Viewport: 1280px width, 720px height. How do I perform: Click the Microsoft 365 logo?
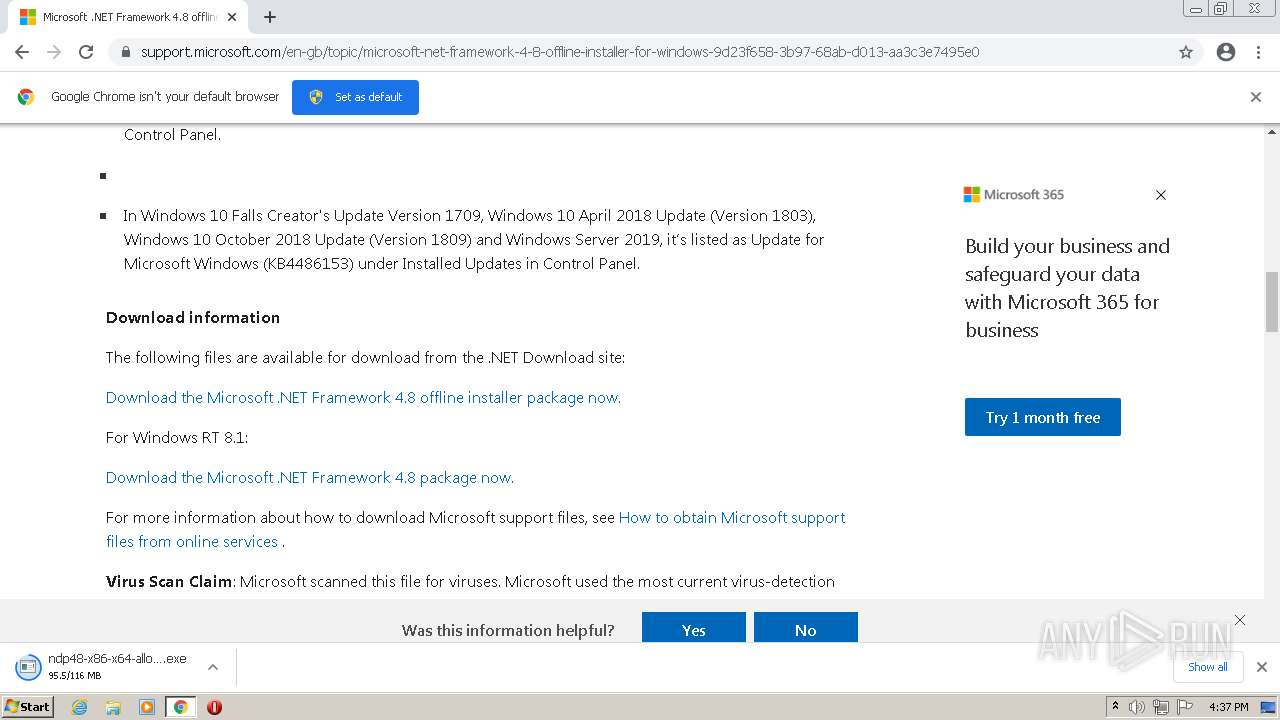point(1014,195)
